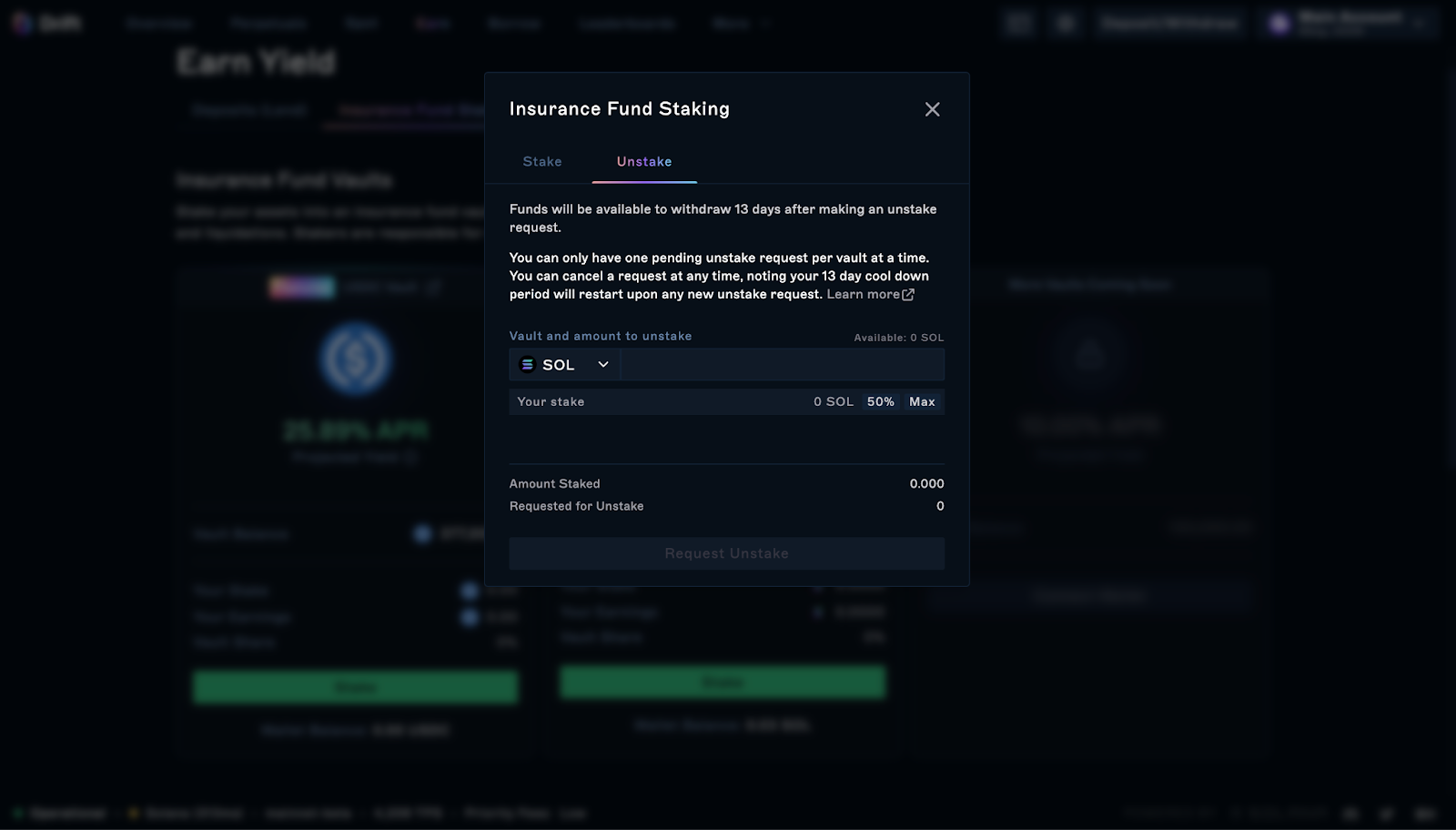Click the colorful badge above USDC vault

[302, 288]
